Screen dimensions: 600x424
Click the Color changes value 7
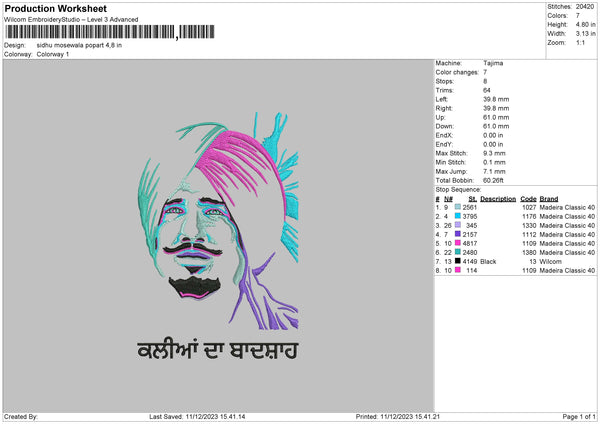485,72
